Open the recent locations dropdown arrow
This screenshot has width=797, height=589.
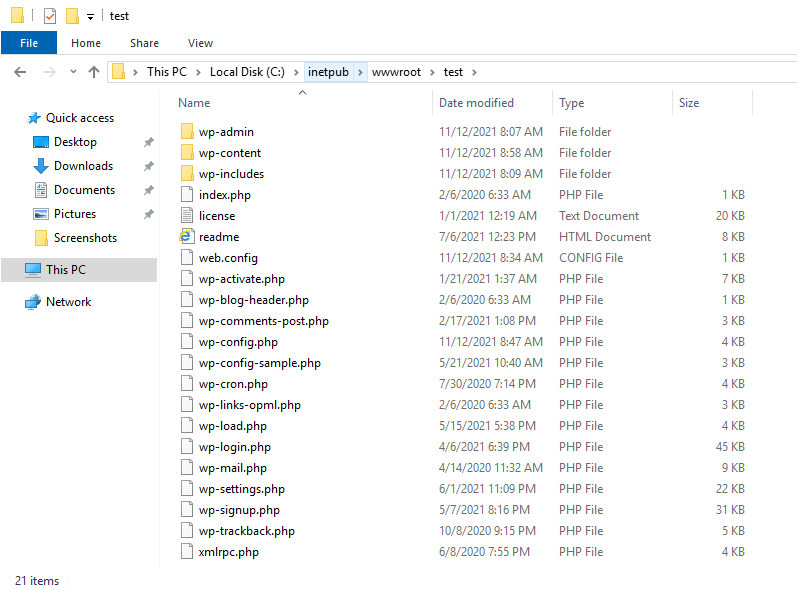pos(73,72)
